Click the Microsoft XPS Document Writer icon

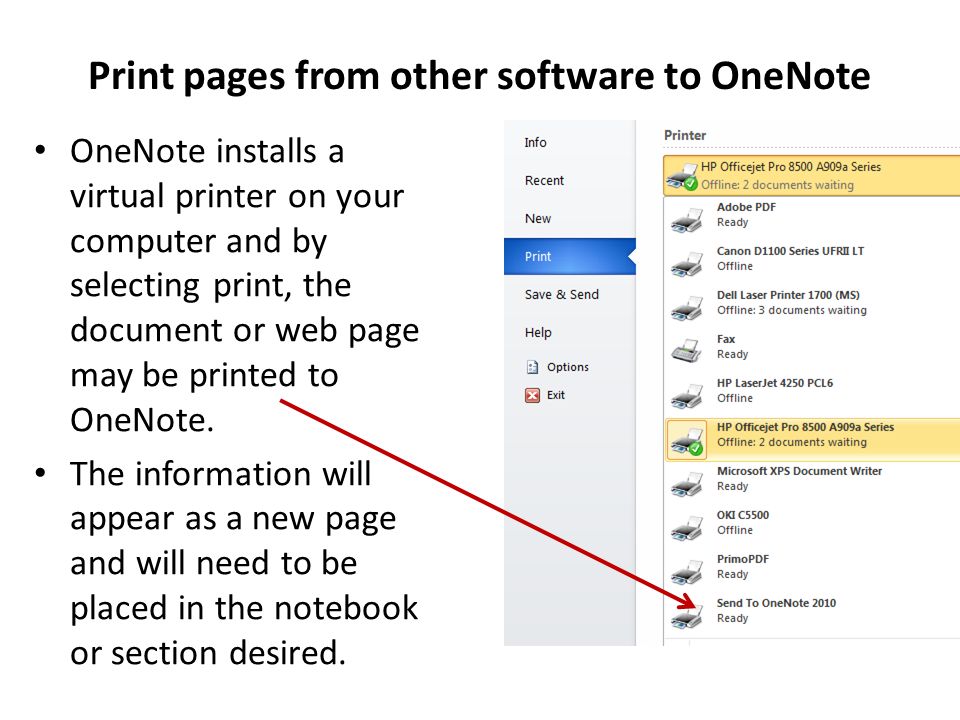pos(686,484)
